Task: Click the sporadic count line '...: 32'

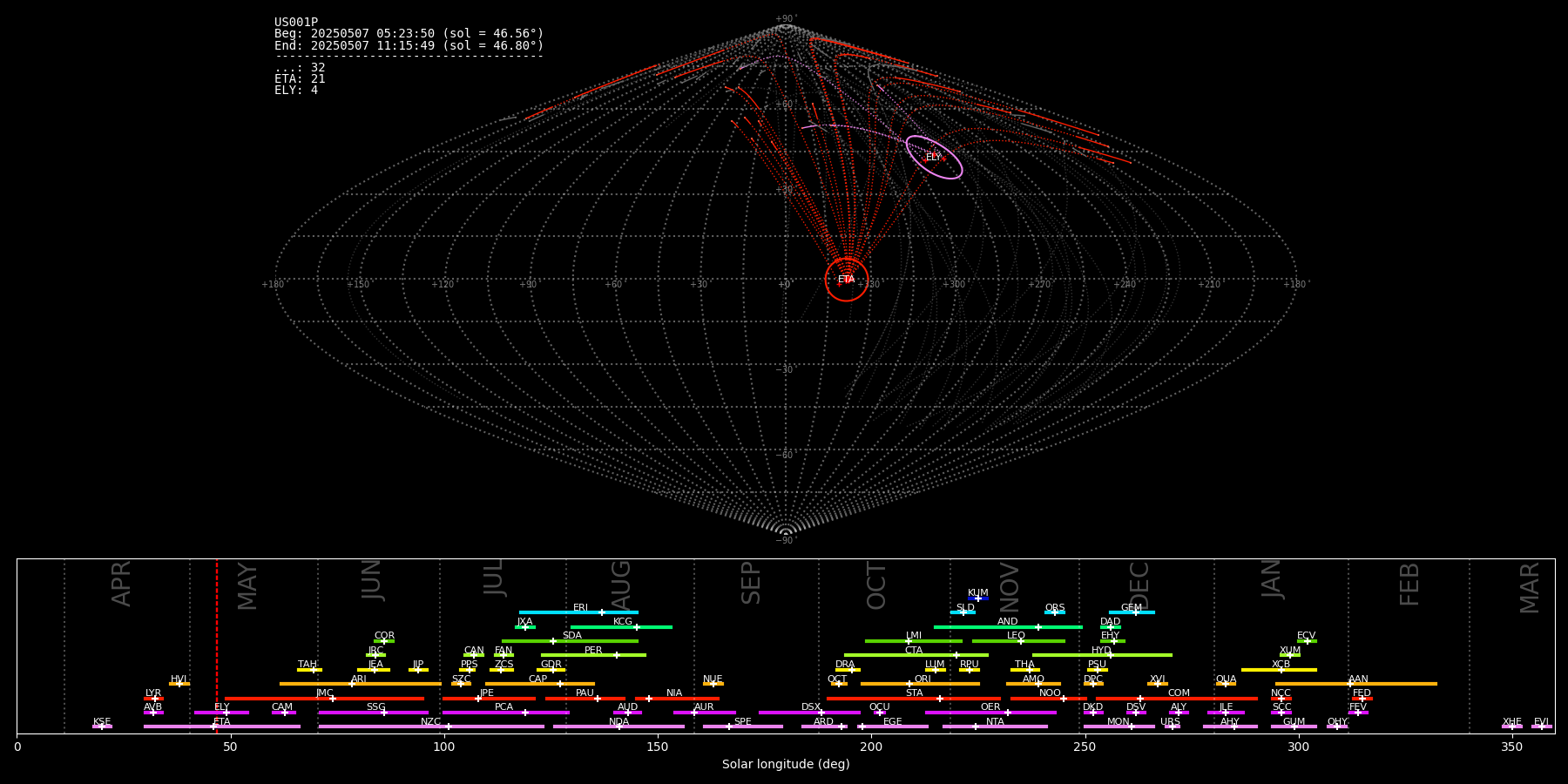Action: coord(300,67)
